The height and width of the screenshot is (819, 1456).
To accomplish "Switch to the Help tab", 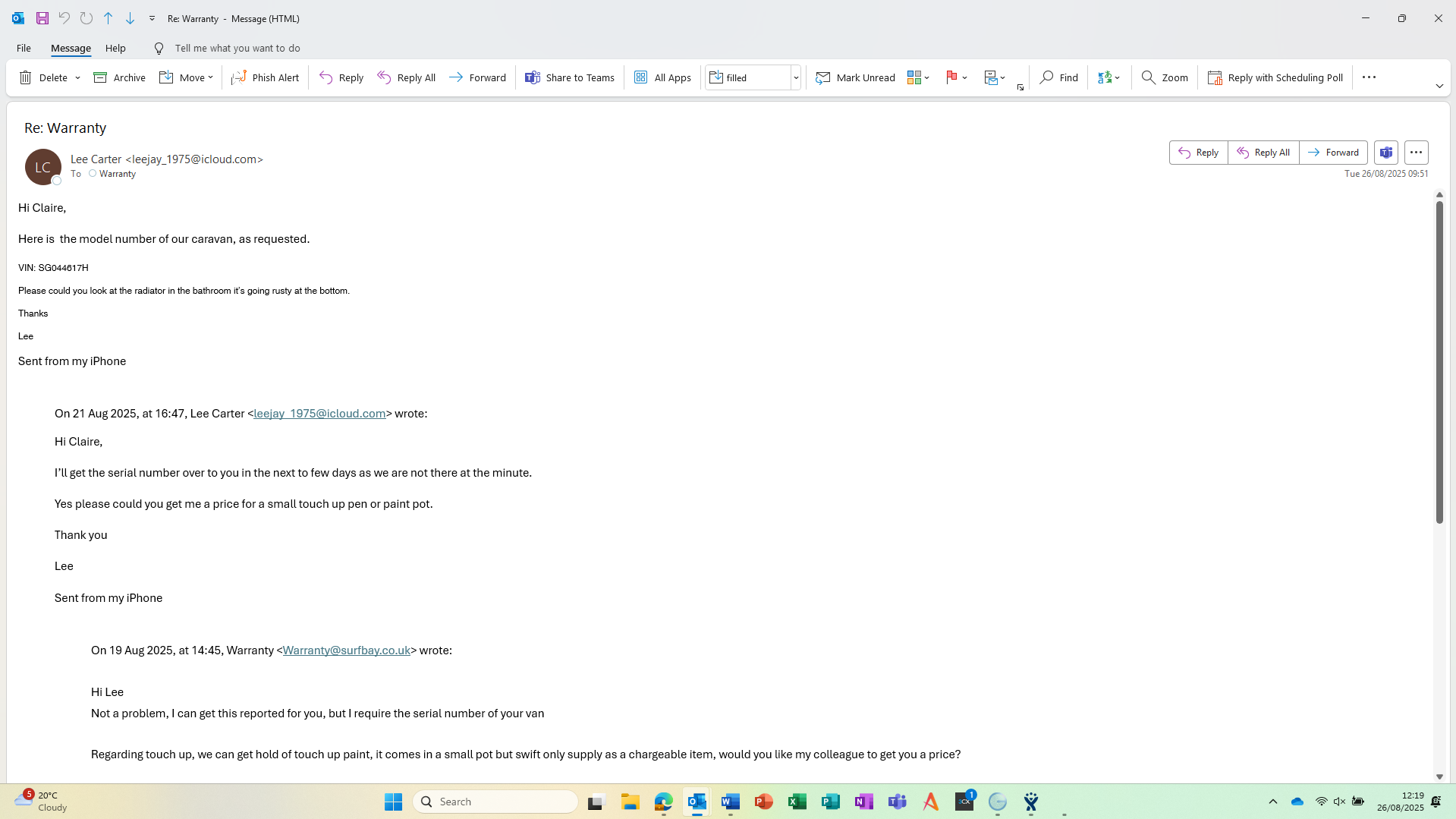I will click(x=115, y=48).
